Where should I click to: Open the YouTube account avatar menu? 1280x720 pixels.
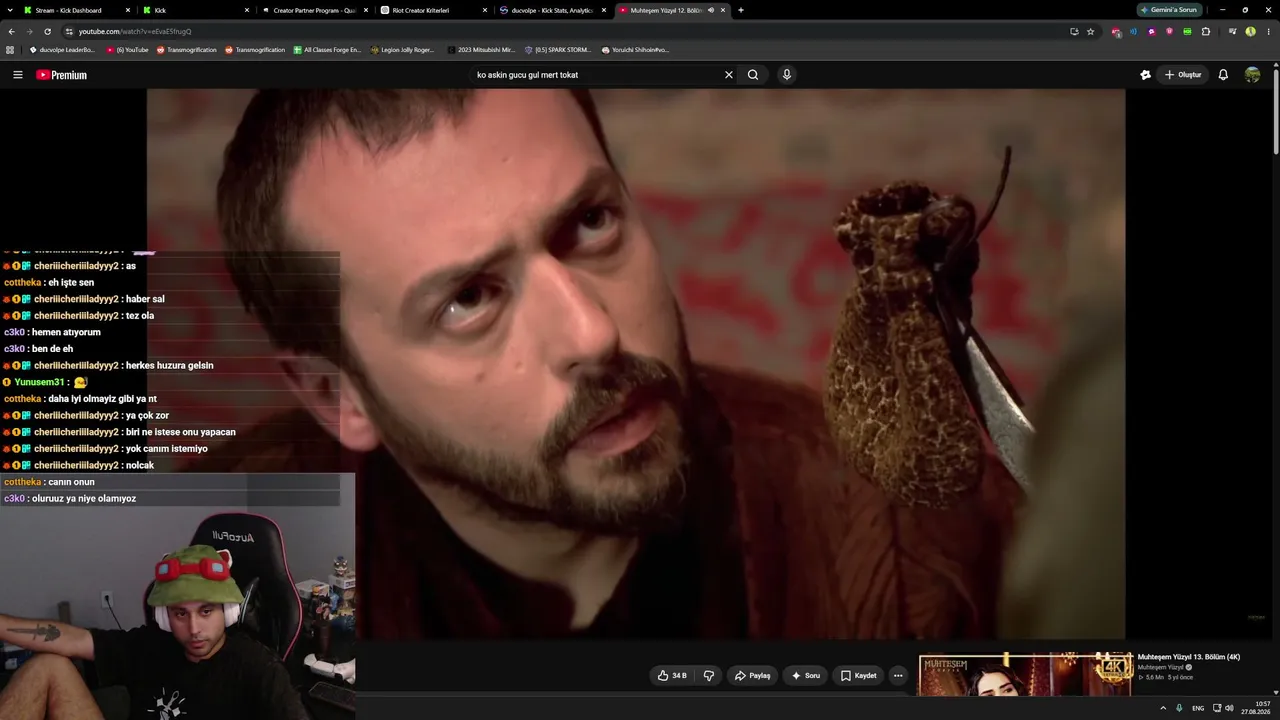(1252, 75)
